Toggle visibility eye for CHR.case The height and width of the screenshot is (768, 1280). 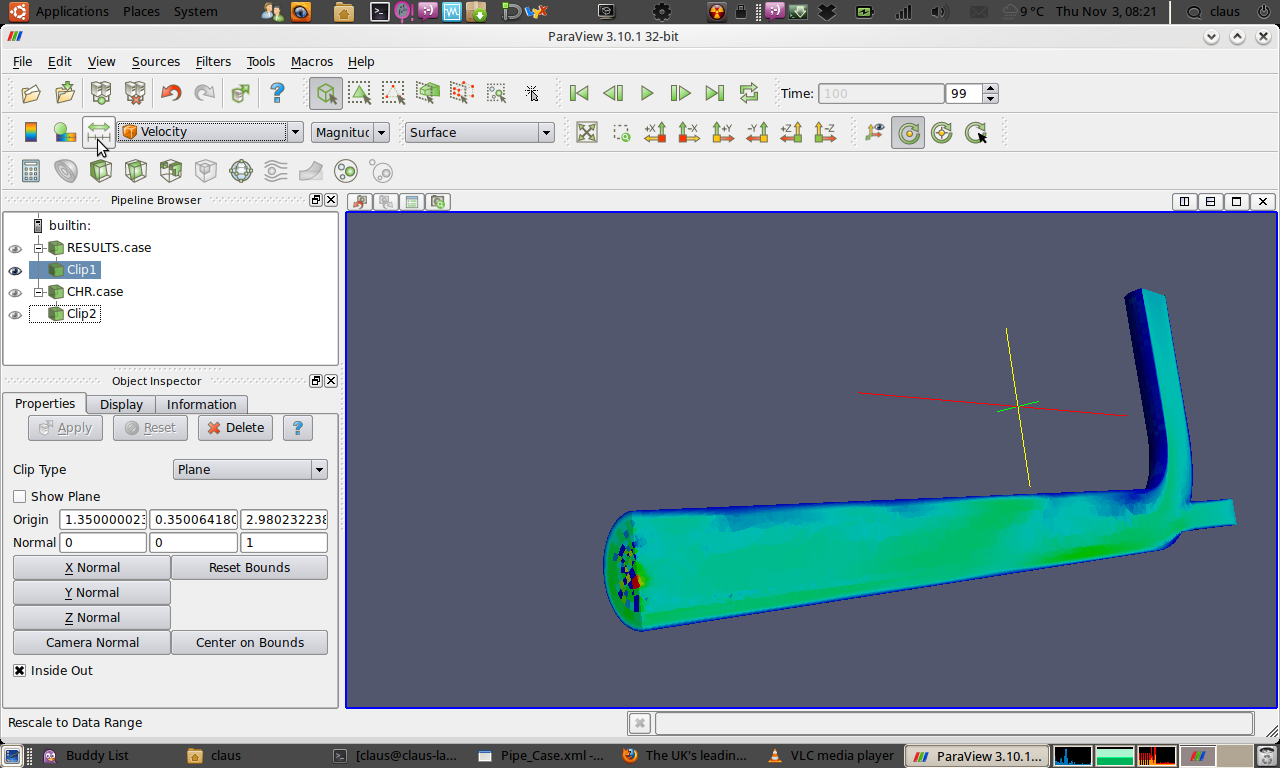15,293
